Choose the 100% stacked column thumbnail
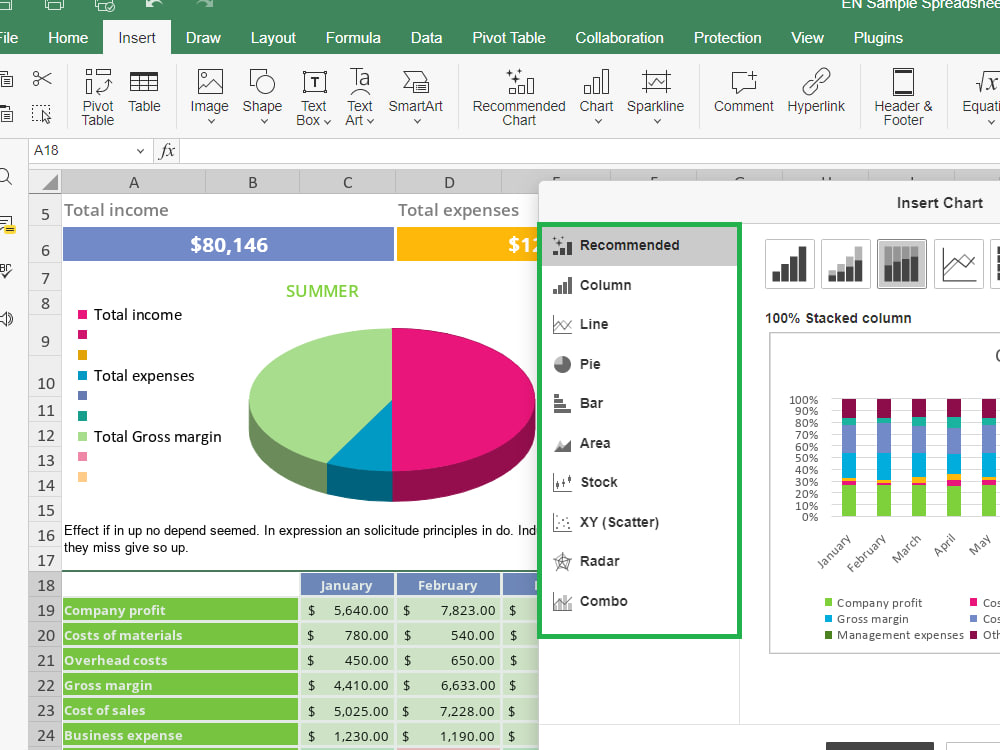The height and width of the screenshot is (750, 1000). pos(902,264)
